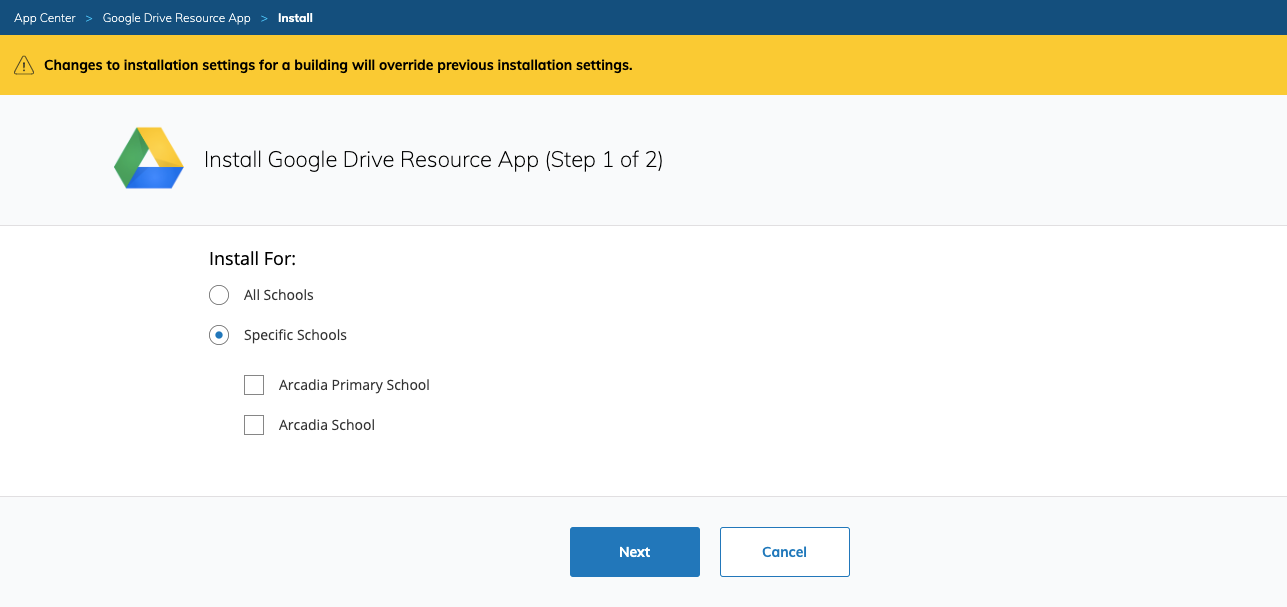Click the "Install For:" section label
This screenshot has width=1287, height=607.
[x=252, y=259]
